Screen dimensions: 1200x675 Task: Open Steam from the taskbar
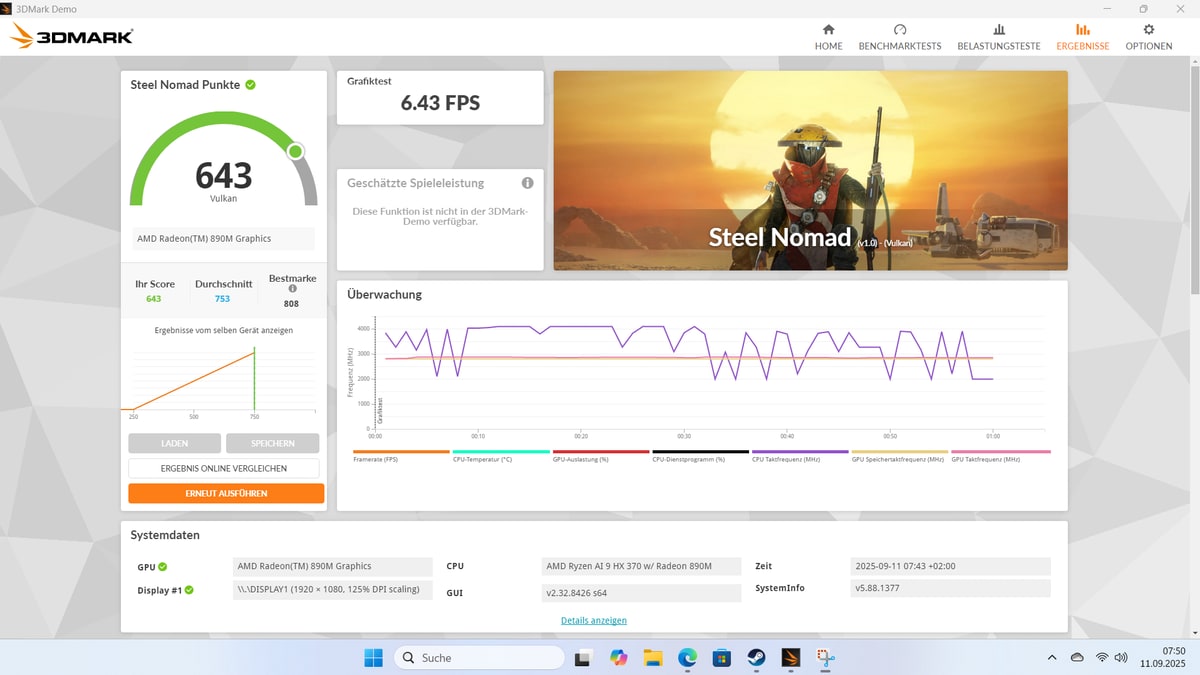(x=756, y=658)
